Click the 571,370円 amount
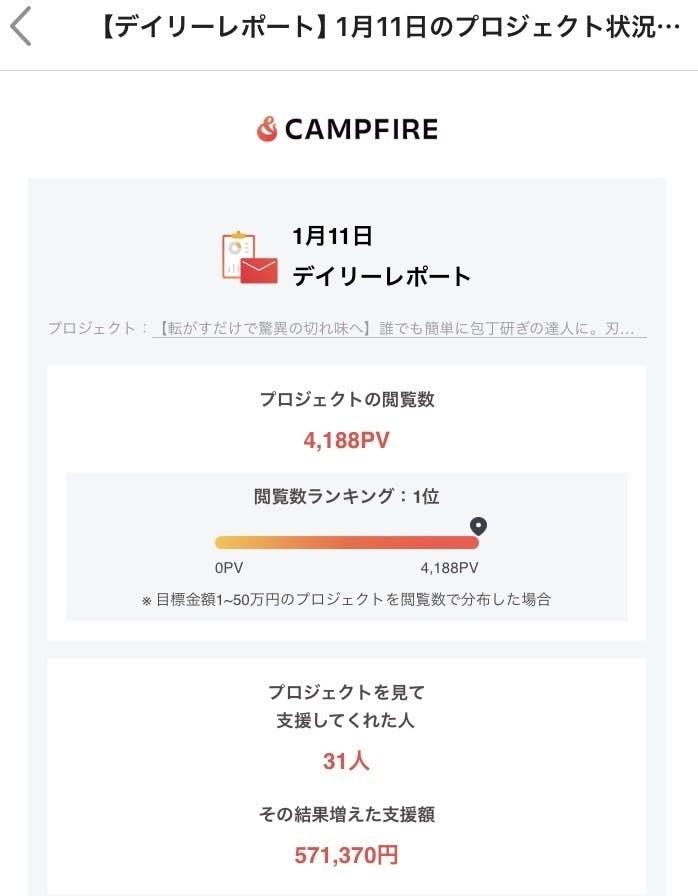 pyautogui.click(x=347, y=855)
